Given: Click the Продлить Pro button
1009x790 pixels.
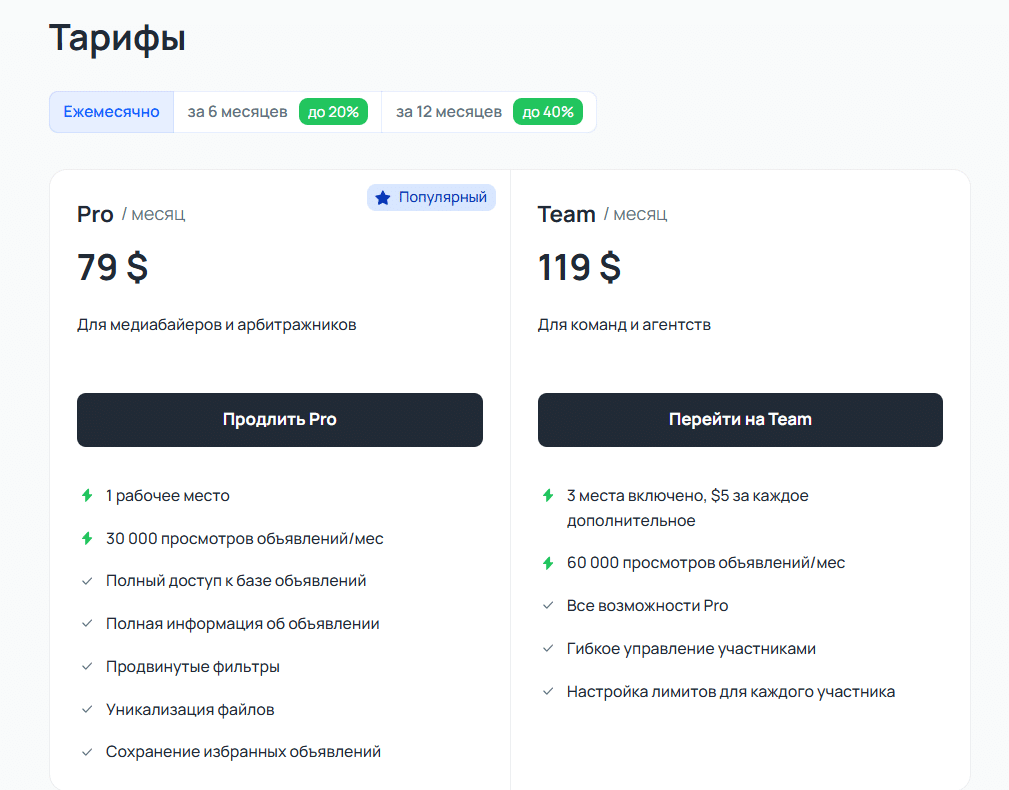Looking at the screenshot, I should [280, 419].
